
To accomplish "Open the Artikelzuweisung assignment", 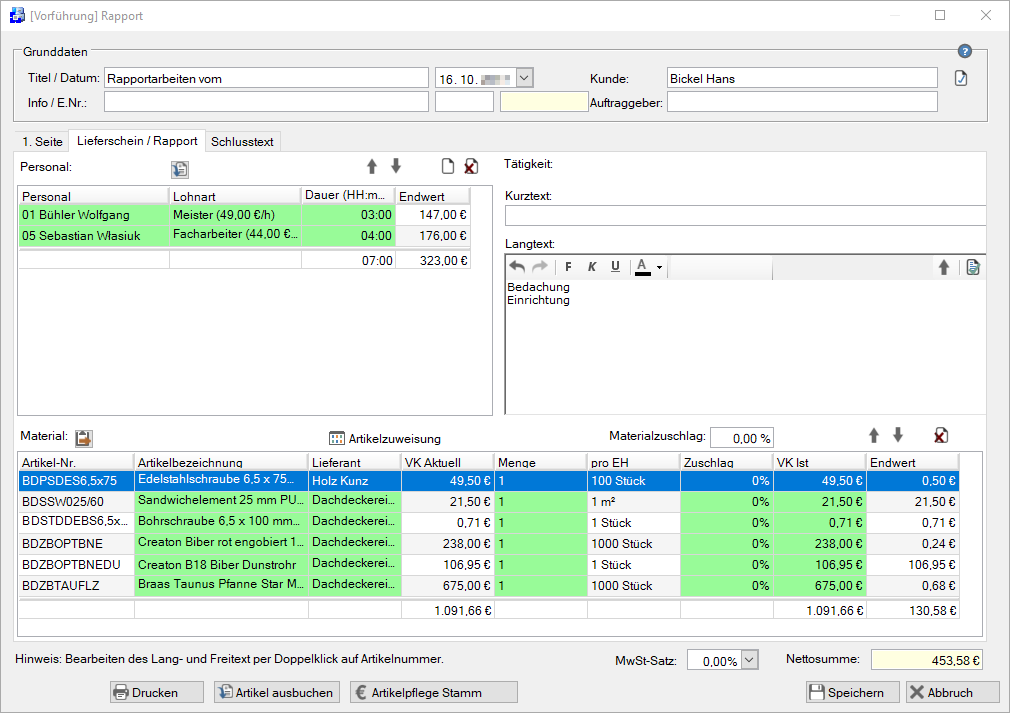I will pyautogui.click(x=385, y=439).
